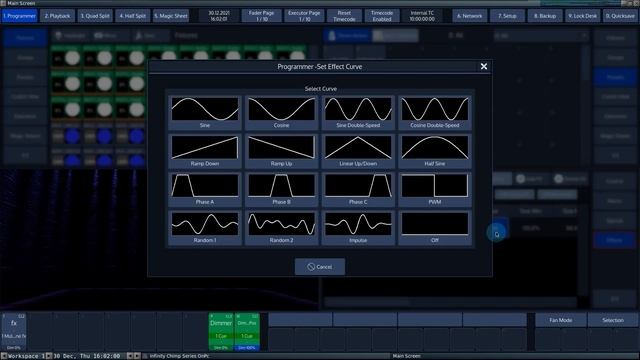Pick the Random 2 curve

281,228
